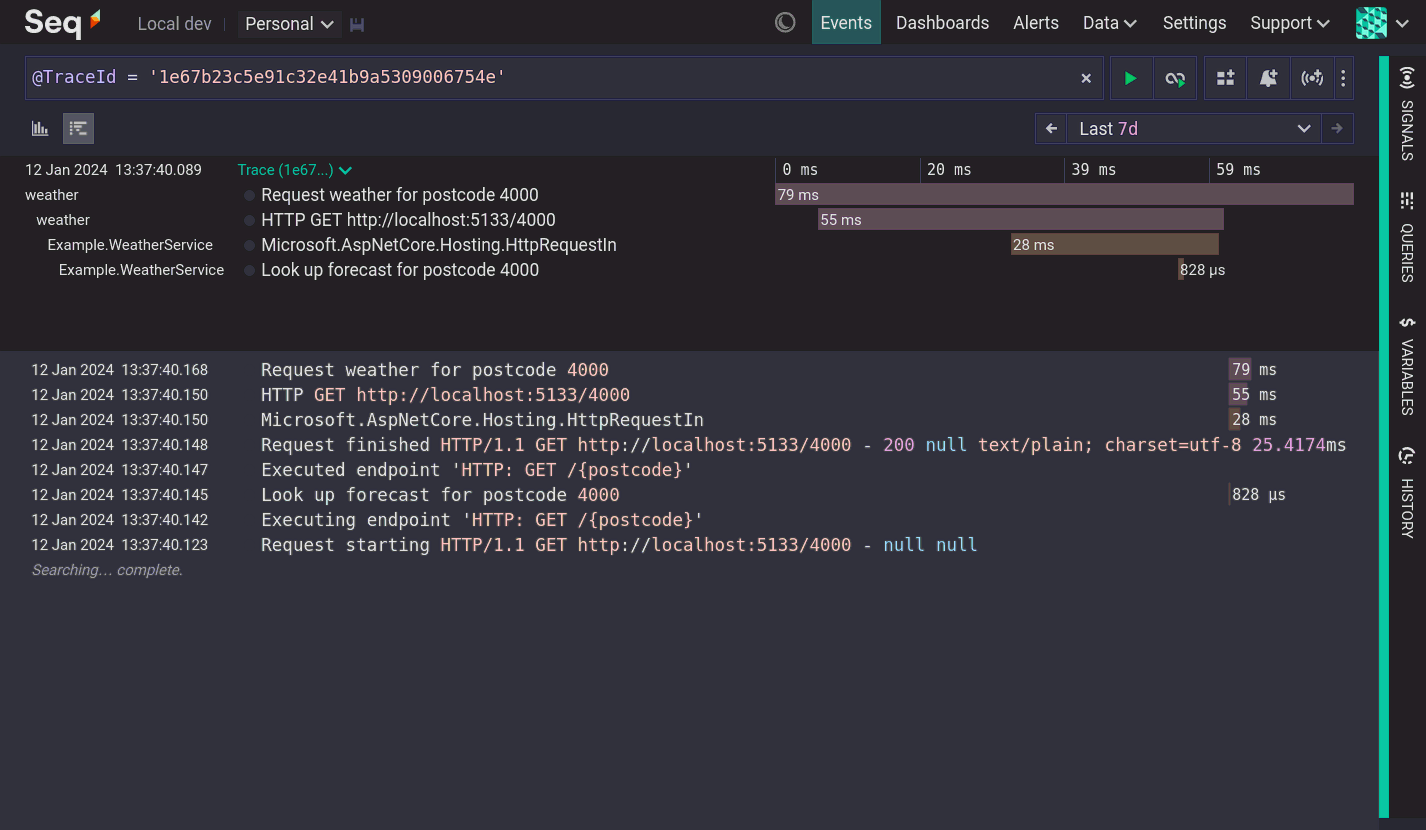Create an alert with the bell-plus icon

coord(1268,78)
